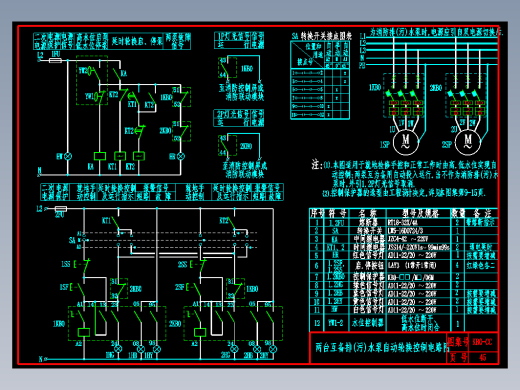Click the 2SP pump motor symbol
The width and height of the screenshot is (520, 390).
coord(468,142)
